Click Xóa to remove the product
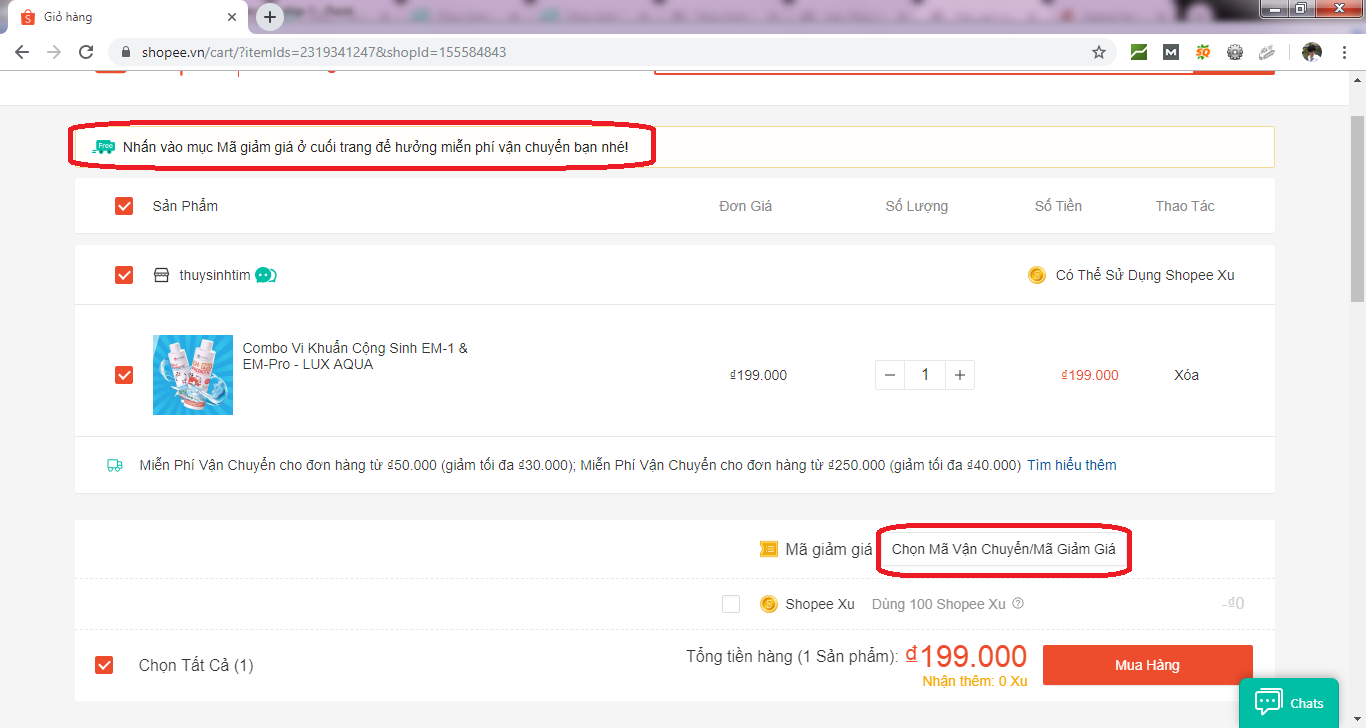This screenshot has width=1368, height=728. tap(1186, 375)
